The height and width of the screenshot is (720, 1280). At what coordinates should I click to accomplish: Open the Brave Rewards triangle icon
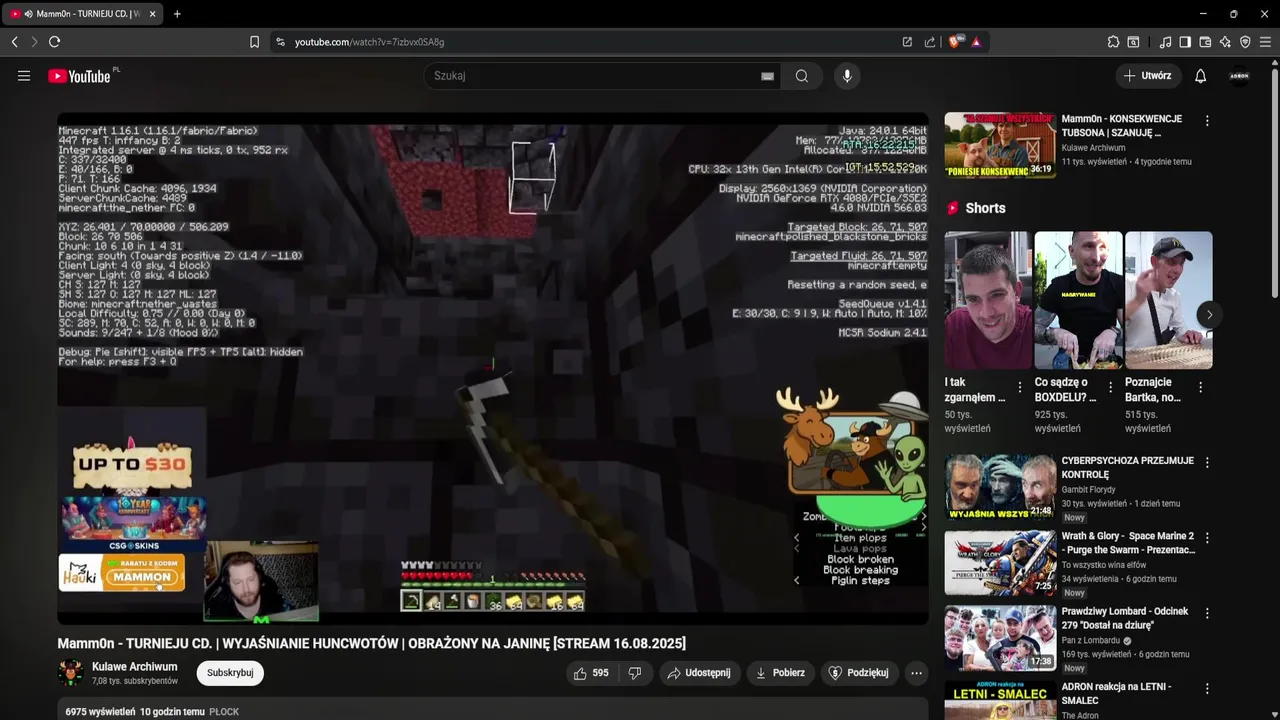(x=976, y=42)
